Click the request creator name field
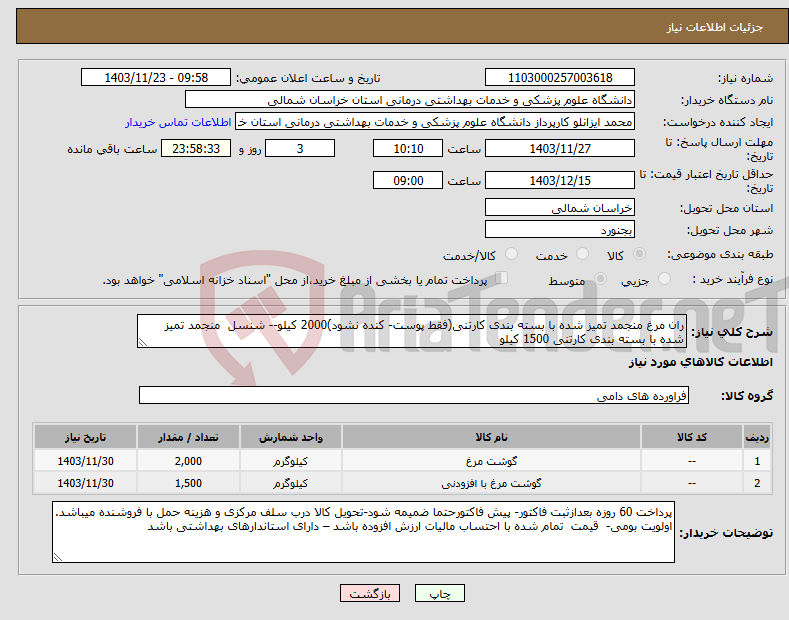Screen dimensions: 789x620 (x=435, y=122)
